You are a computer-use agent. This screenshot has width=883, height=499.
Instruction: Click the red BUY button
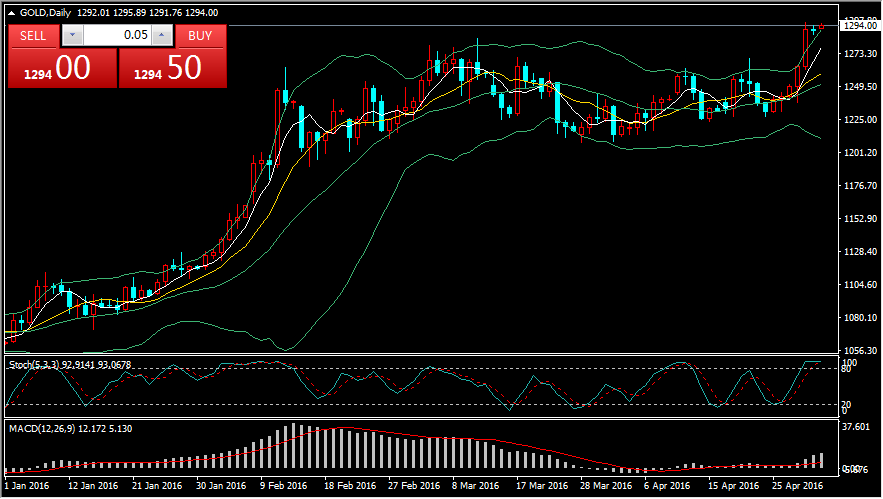coord(200,36)
